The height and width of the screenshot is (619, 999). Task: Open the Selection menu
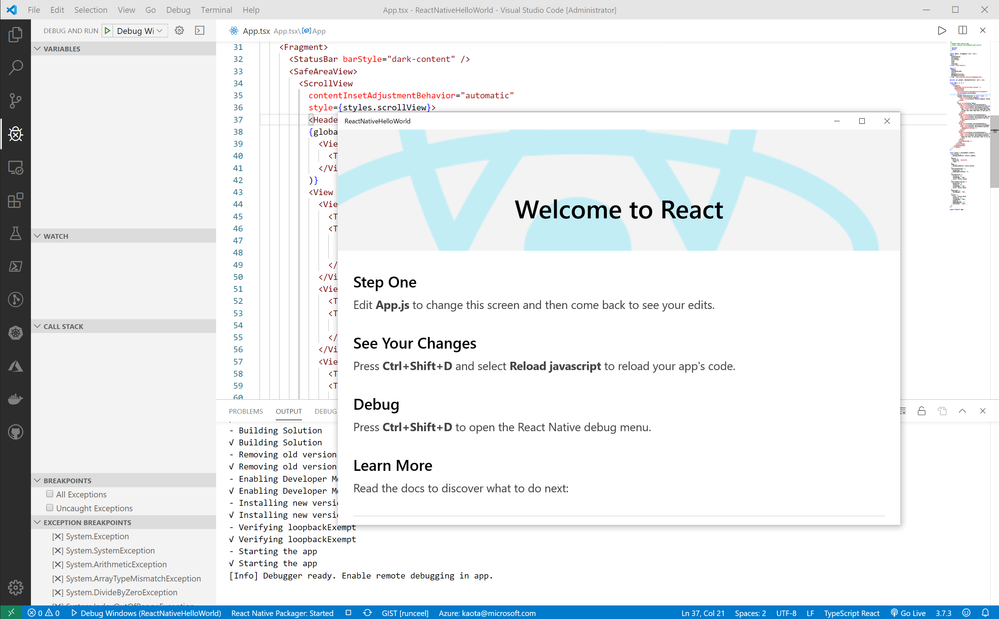(x=90, y=10)
